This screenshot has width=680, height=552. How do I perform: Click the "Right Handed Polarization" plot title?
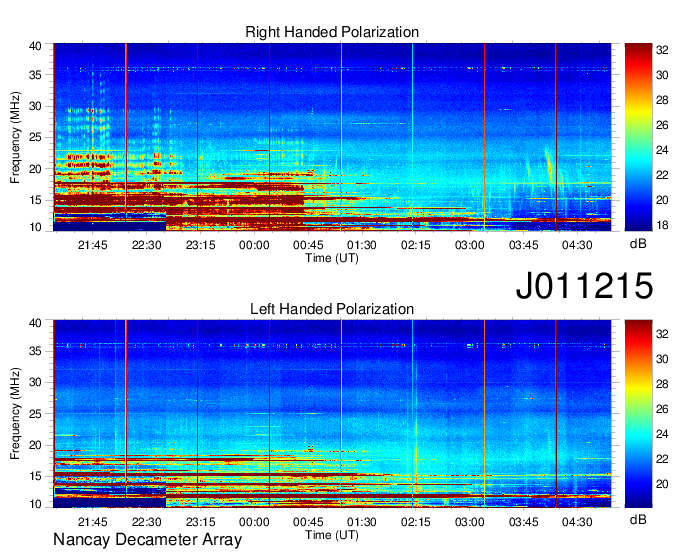pyautogui.click(x=332, y=32)
